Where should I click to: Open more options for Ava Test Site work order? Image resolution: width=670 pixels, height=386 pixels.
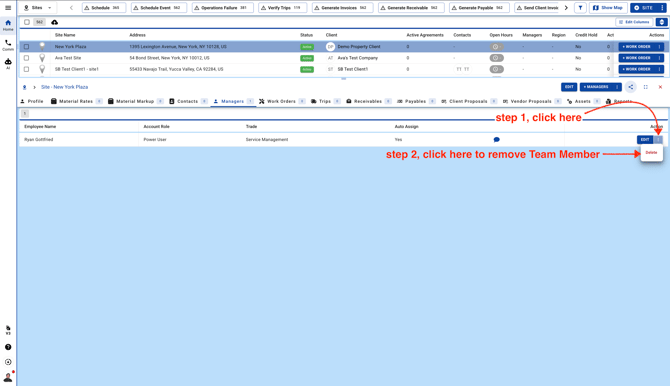coord(659,58)
